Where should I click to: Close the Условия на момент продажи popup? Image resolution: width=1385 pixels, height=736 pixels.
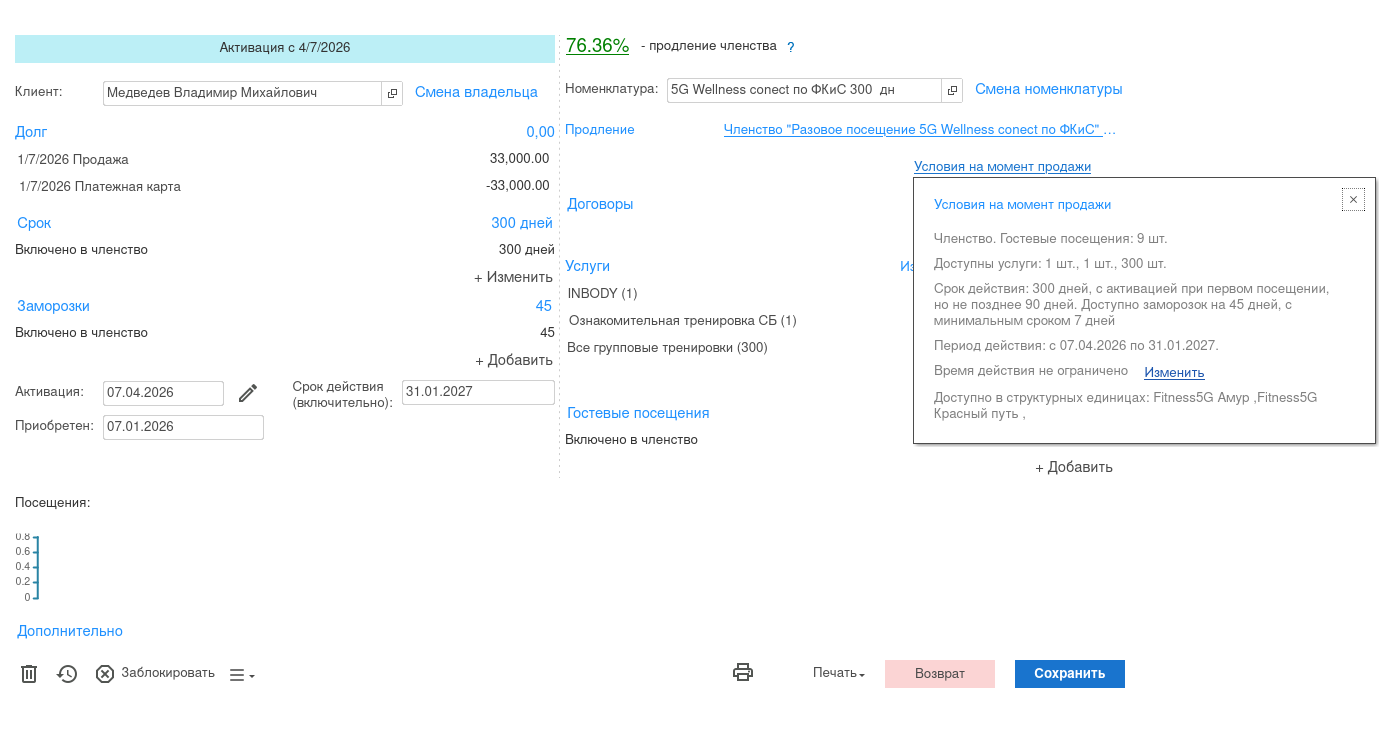click(x=1353, y=200)
